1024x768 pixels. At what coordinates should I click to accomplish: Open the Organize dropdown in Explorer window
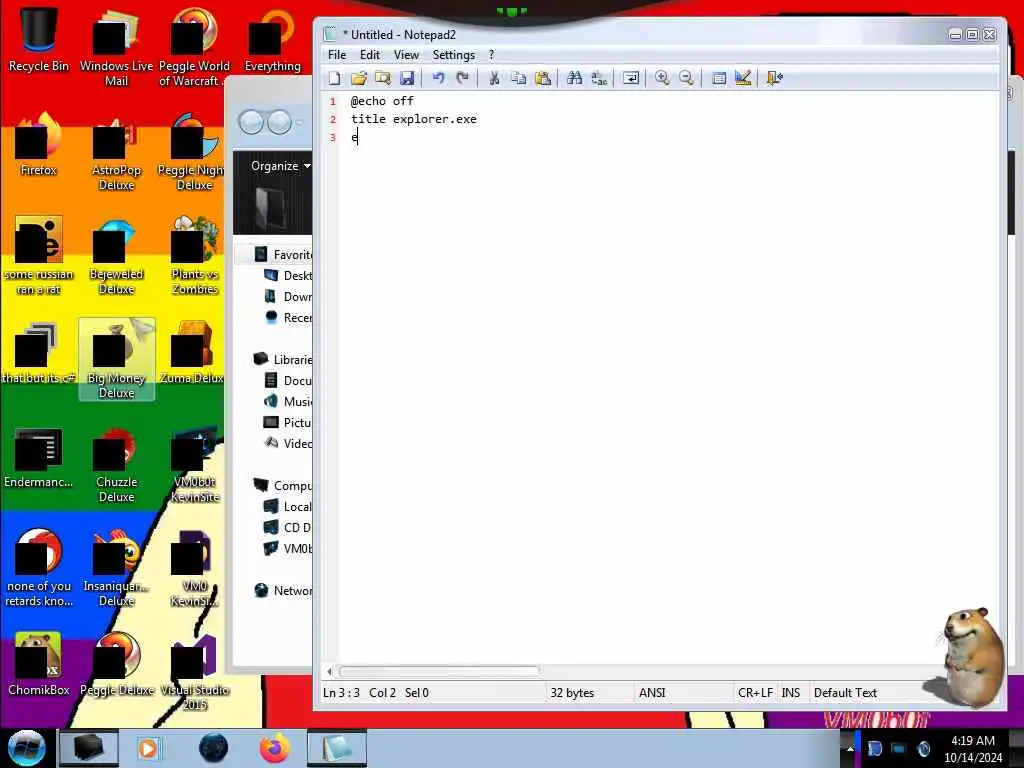point(280,166)
